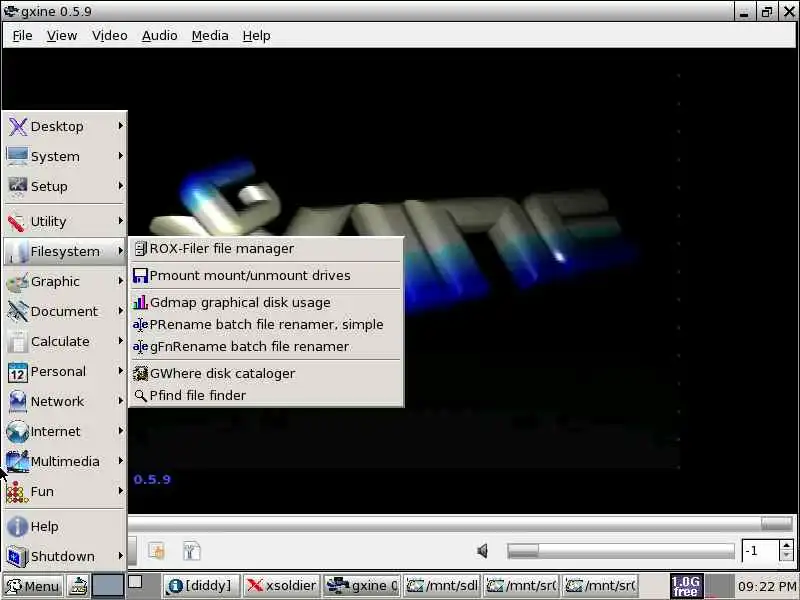The height and width of the screenshot is (600, 800).
Task: Expand the Network submenu arrow
Action: pyautogui.click(x=120, y=401)
